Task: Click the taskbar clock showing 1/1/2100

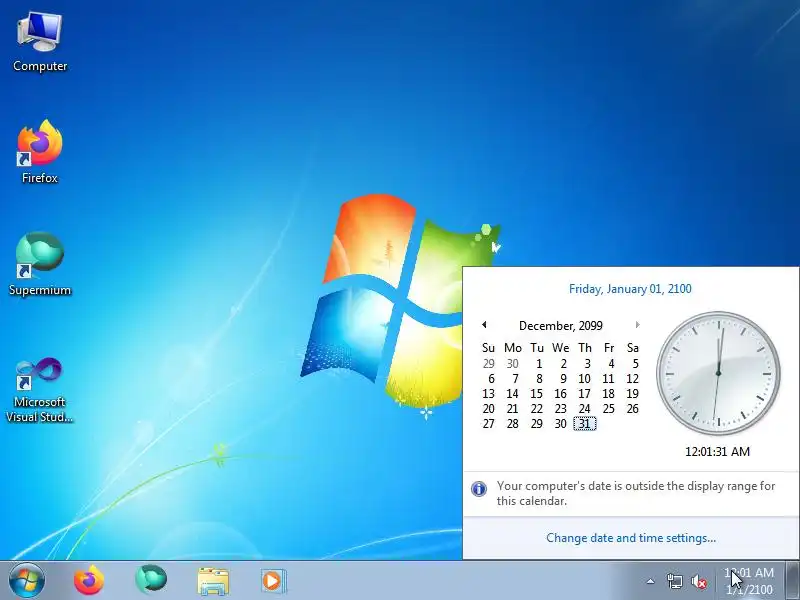Action: pyautogui.click(x=749, y=581)
